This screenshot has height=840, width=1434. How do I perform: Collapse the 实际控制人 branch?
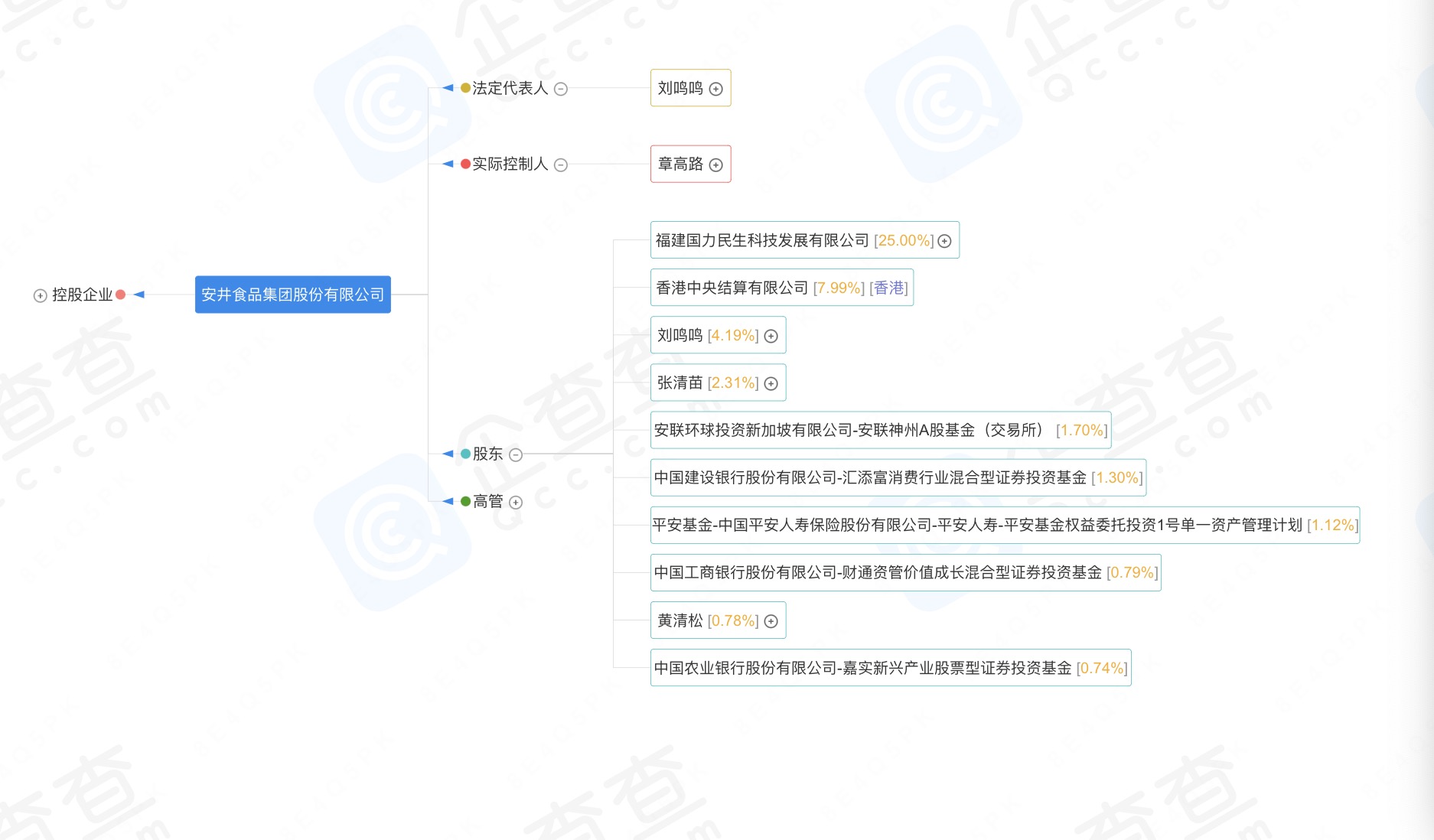pyautogui.click(x=561, y=164)
